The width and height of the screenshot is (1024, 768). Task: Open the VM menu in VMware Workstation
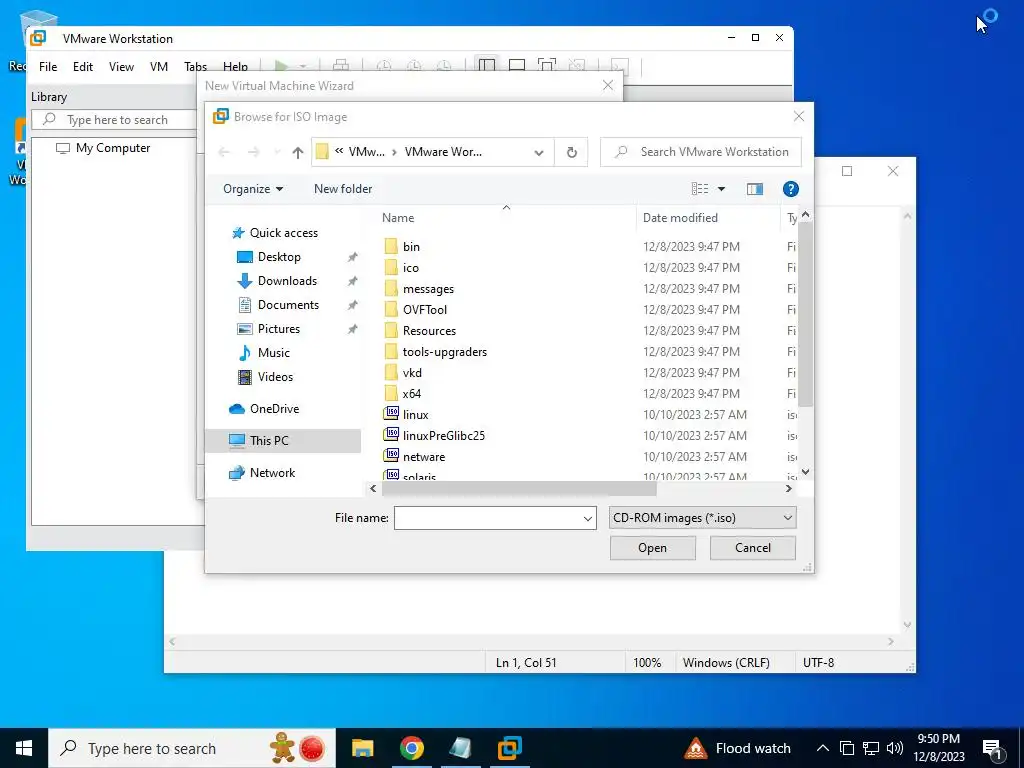pos(159,67)
